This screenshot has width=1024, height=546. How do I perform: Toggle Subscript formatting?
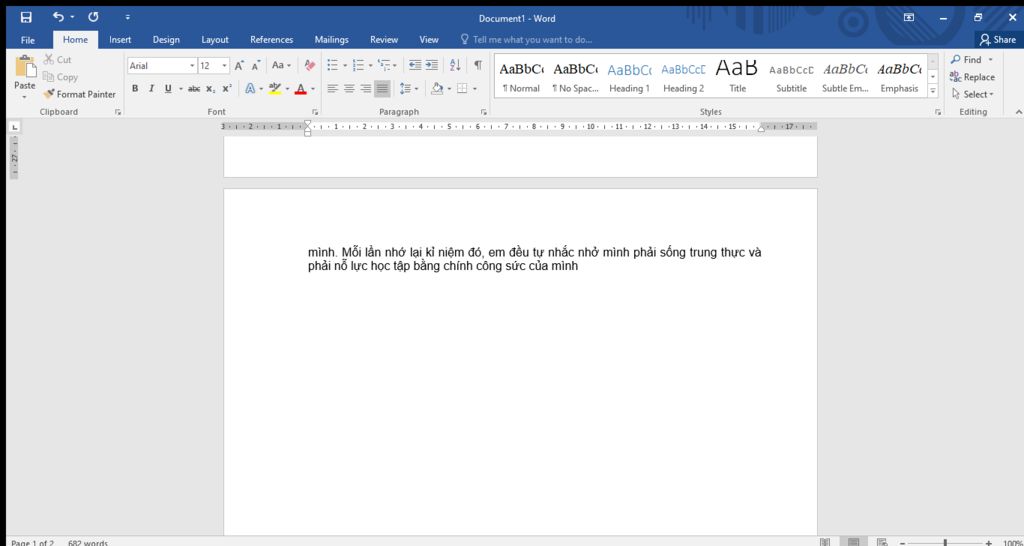click(x=210, y=89)
